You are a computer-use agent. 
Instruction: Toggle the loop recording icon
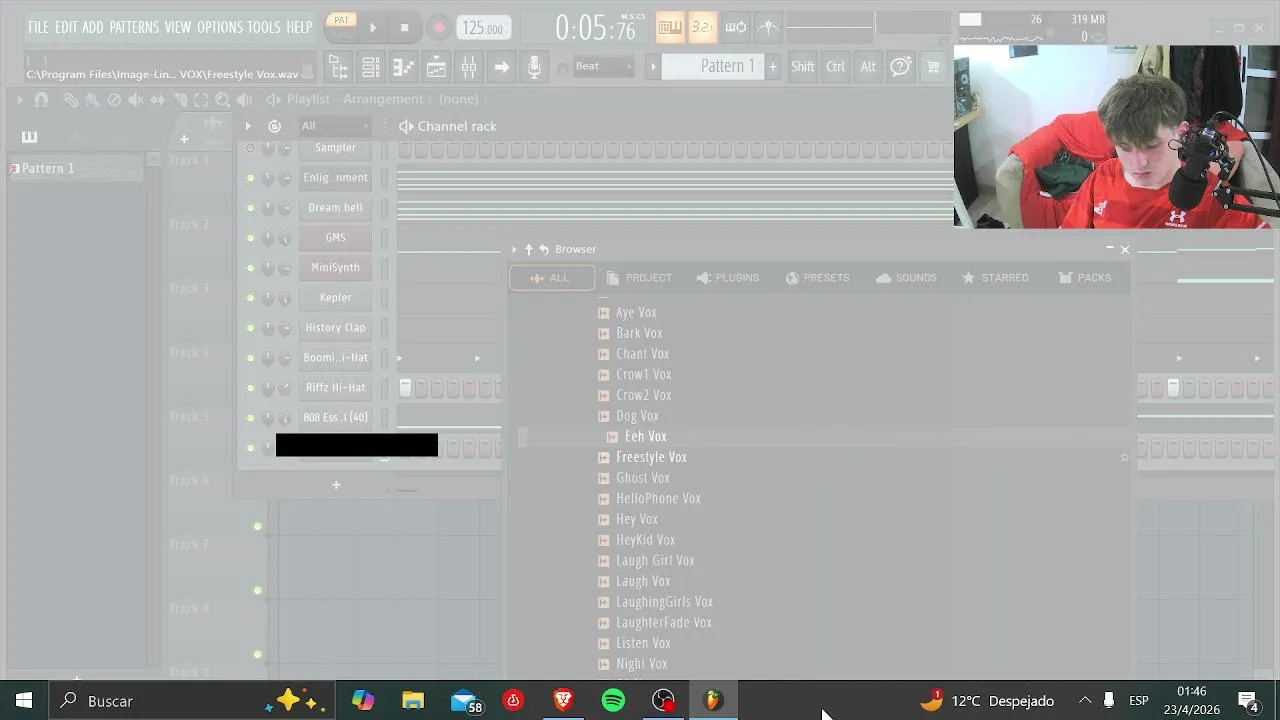(735, 27)
